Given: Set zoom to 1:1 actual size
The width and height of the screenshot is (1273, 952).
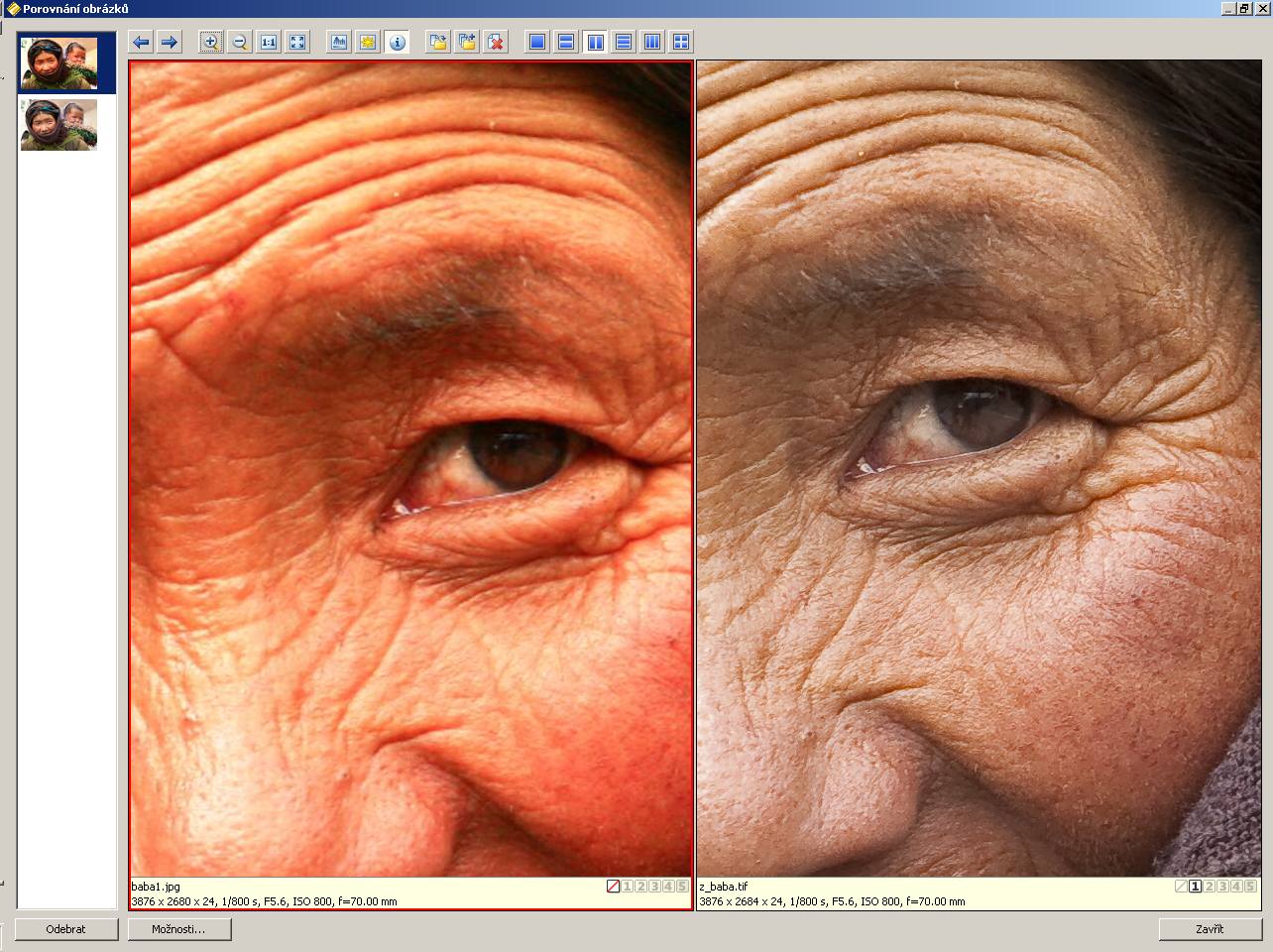Looking at the screenshot, I should click(x=269, y=42).
